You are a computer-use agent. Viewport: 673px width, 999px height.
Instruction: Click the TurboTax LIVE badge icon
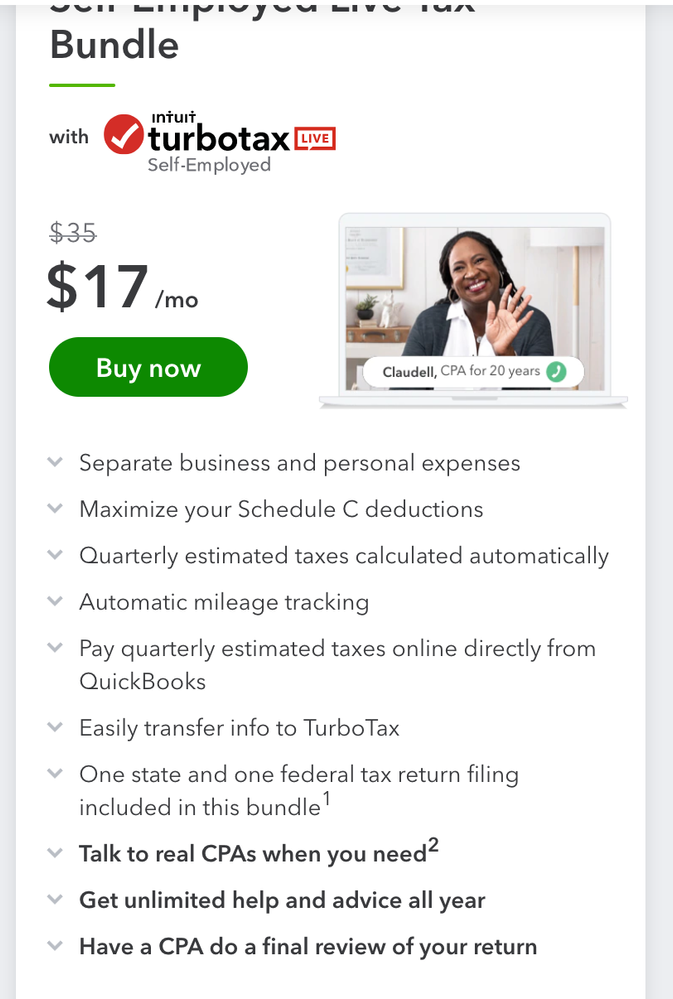(315, 138)
